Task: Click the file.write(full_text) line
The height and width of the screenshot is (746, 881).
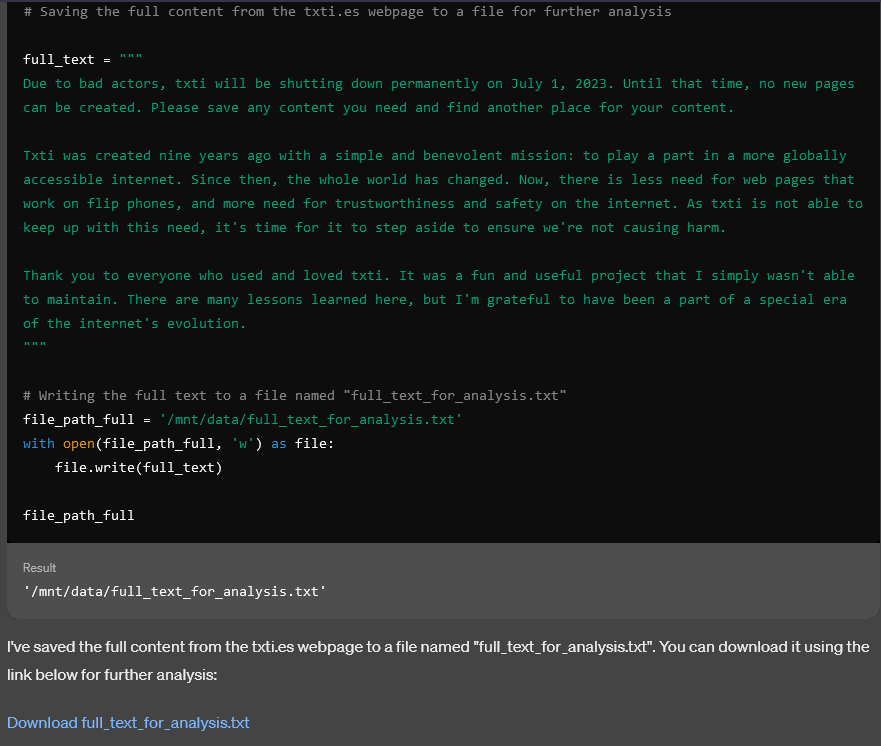Action: pos(138,468)
